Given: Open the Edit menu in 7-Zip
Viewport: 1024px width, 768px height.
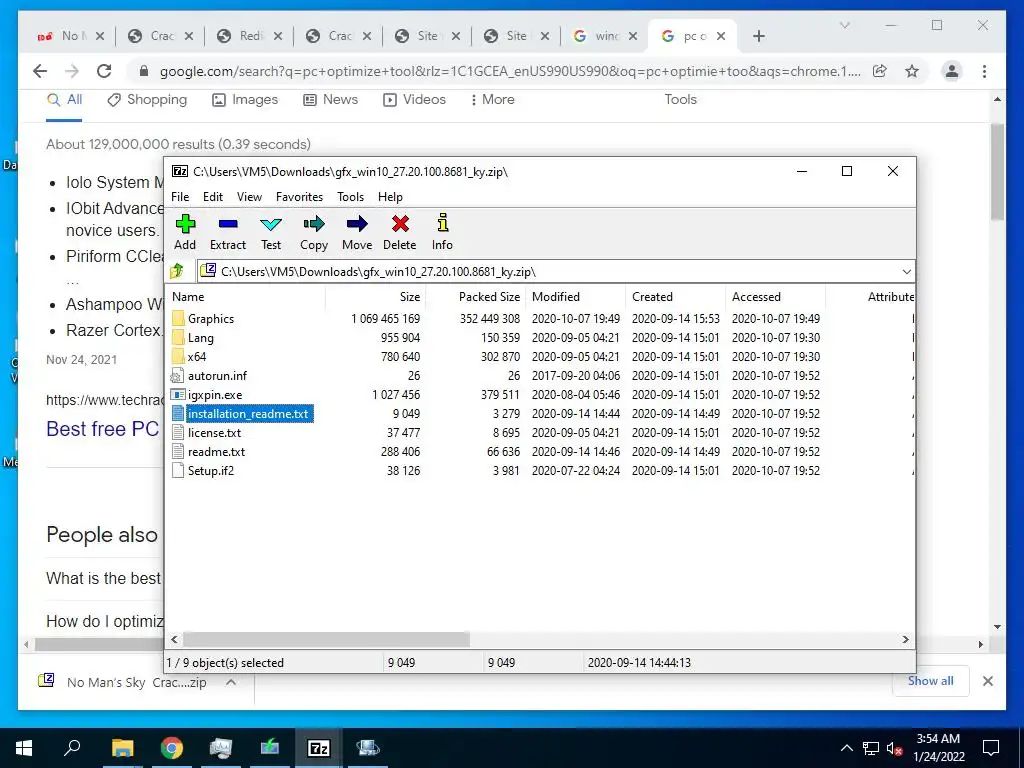Looking at the screenshot, I should tap(213, 197).
